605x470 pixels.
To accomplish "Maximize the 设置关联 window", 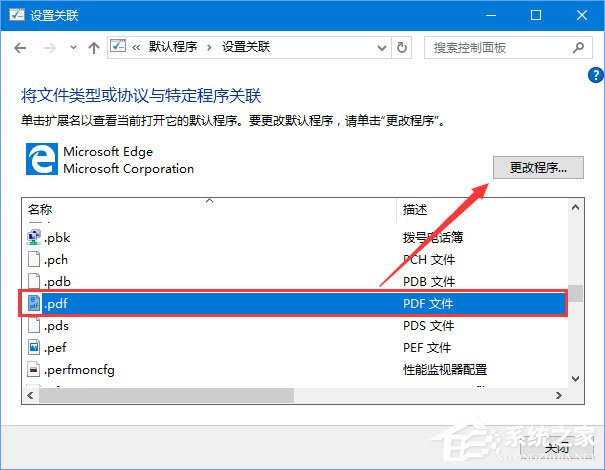I will click(x=536, y=15).
